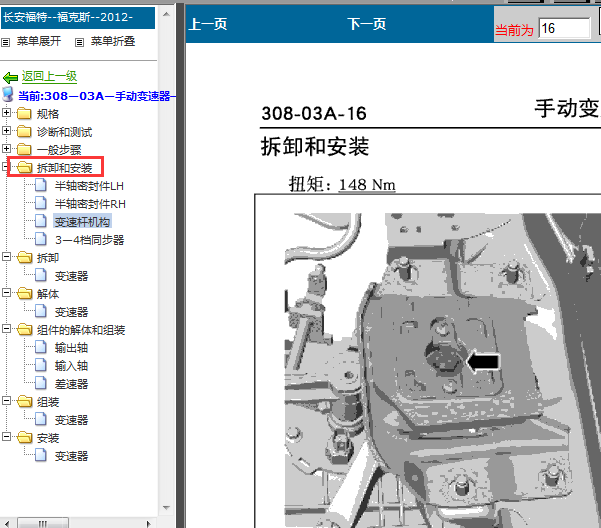601x528 pixels.
Task: Click the document icon for 差速器
Action: click(41, 383)
